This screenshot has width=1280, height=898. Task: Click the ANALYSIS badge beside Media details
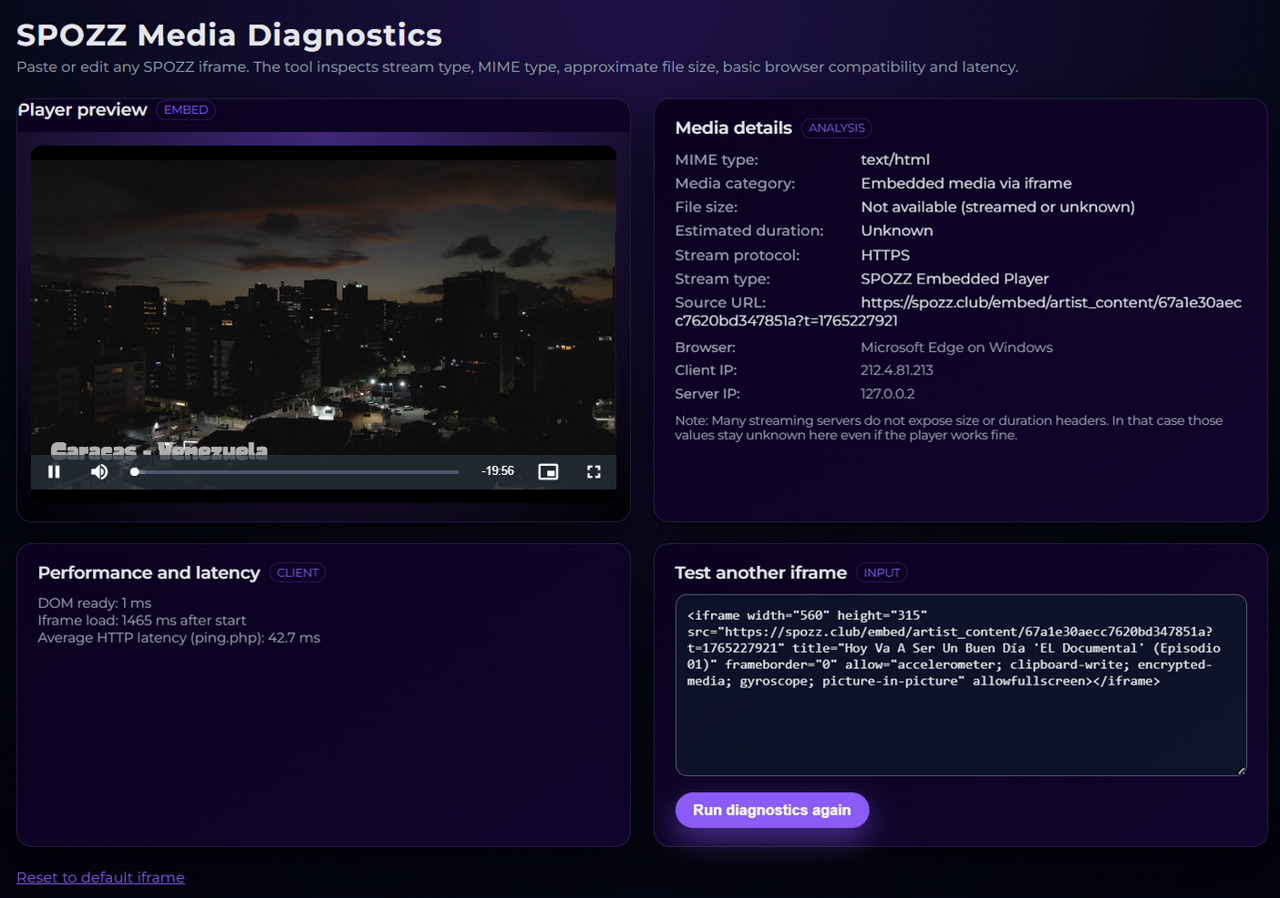[836, 128]
